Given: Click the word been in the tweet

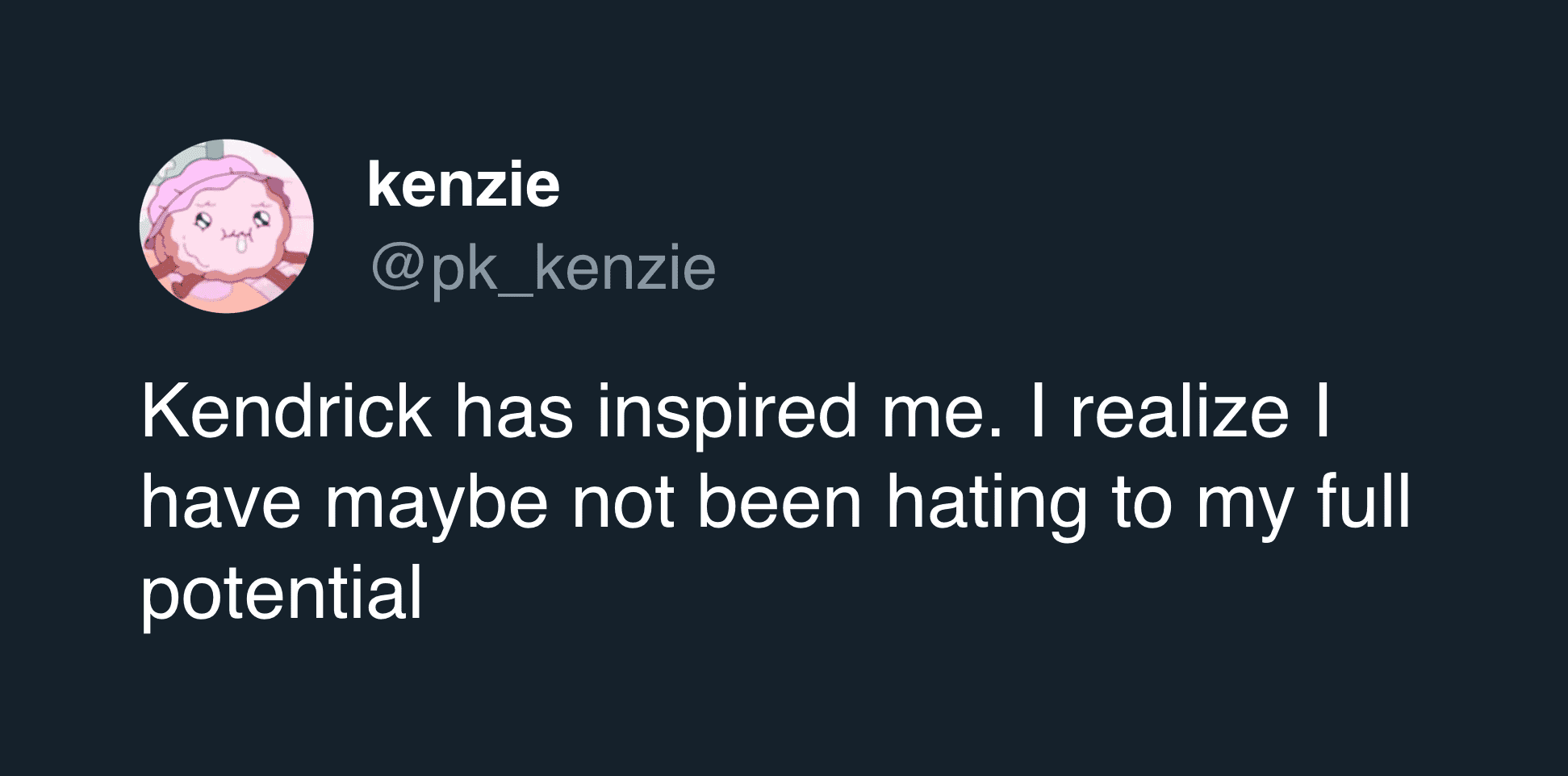Looking at the screenshot, I should 780,503.
